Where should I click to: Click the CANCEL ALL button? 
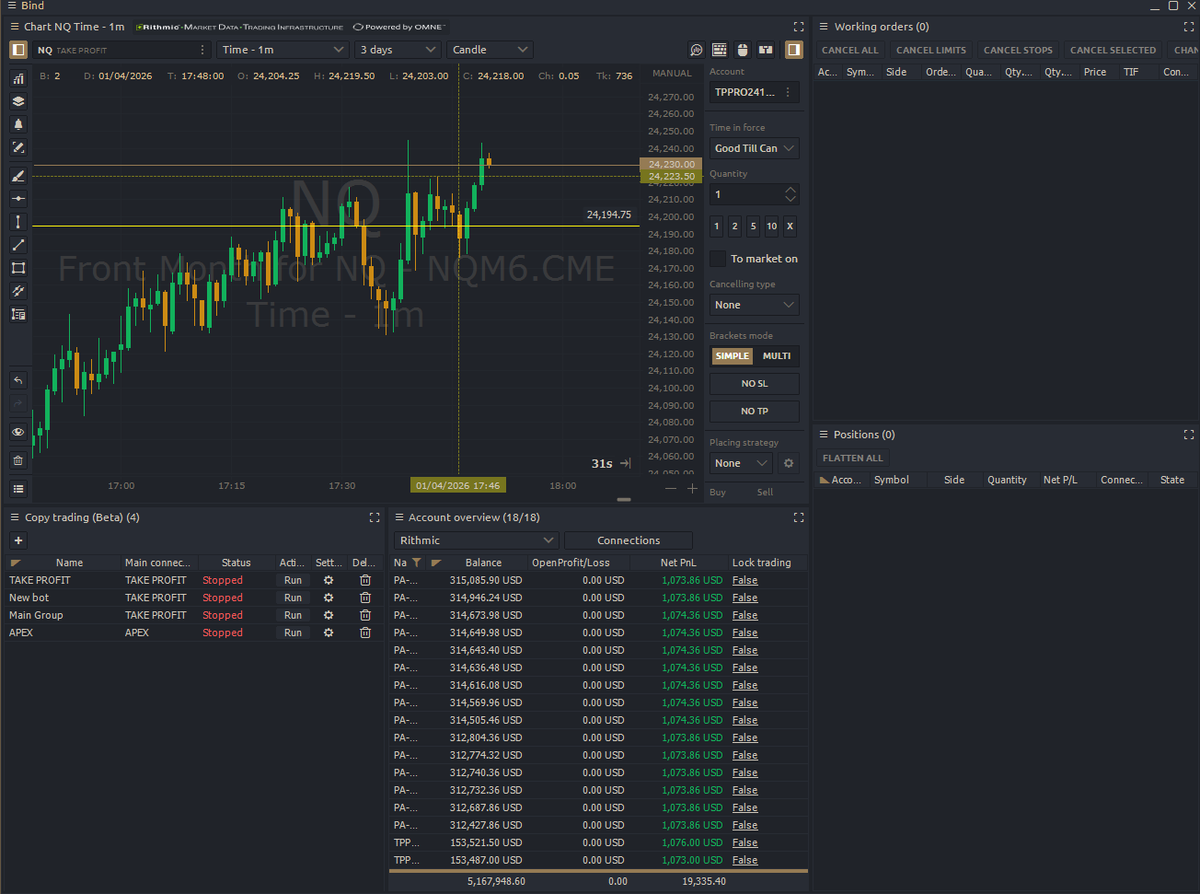tap(850, 50)
